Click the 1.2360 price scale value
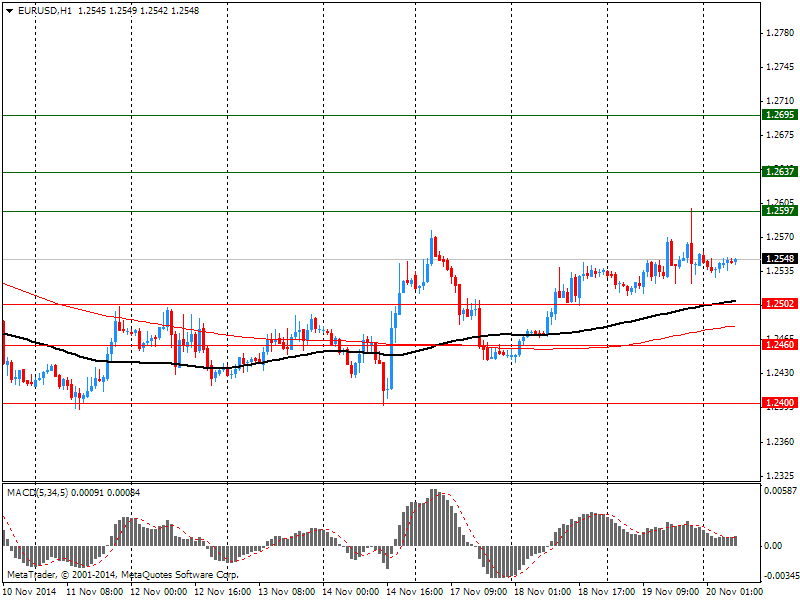This screenshot has width=800, height=600. [781, 441]
